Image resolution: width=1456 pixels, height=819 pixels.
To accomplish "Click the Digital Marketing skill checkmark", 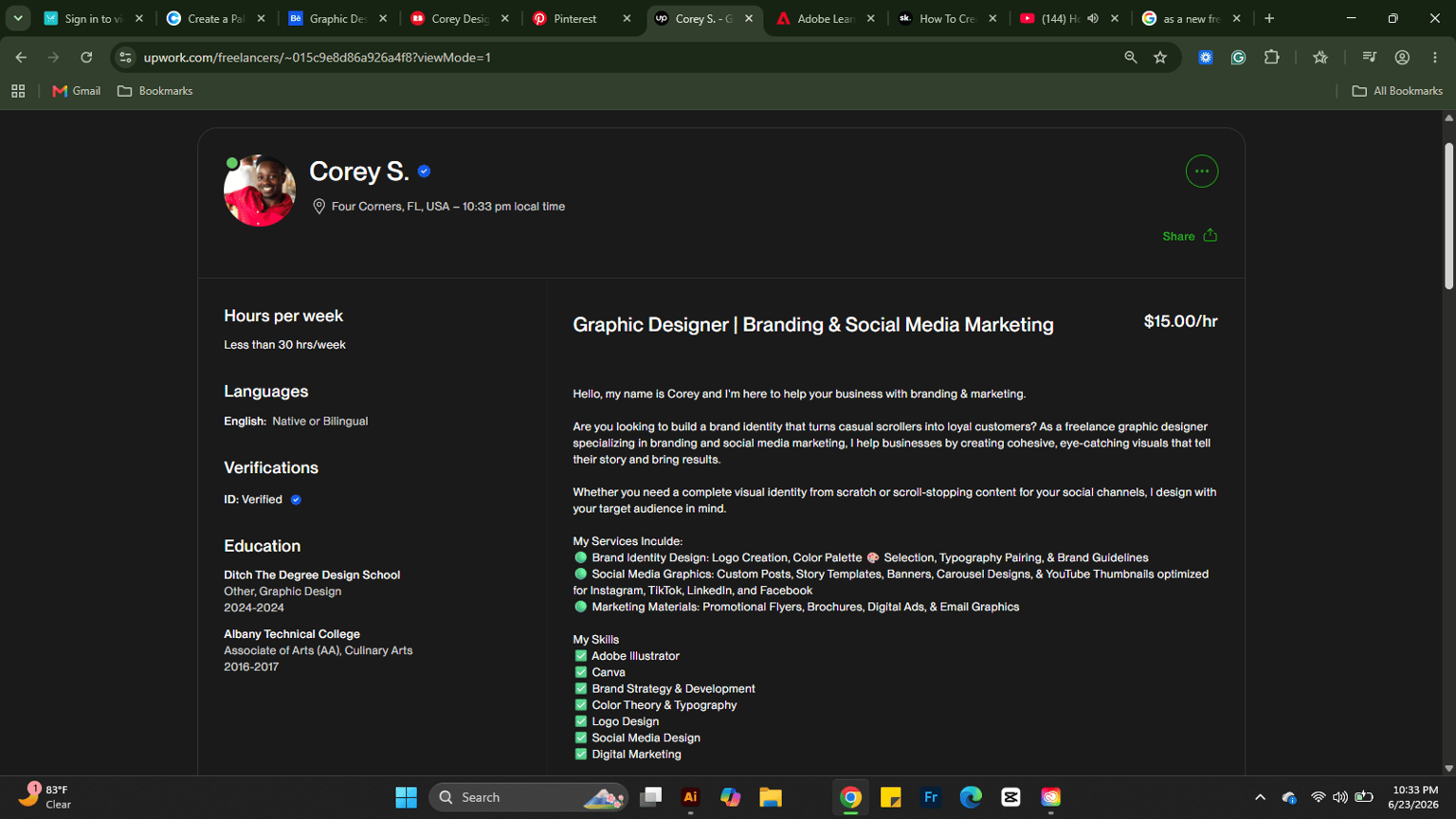I will [580, 755].
